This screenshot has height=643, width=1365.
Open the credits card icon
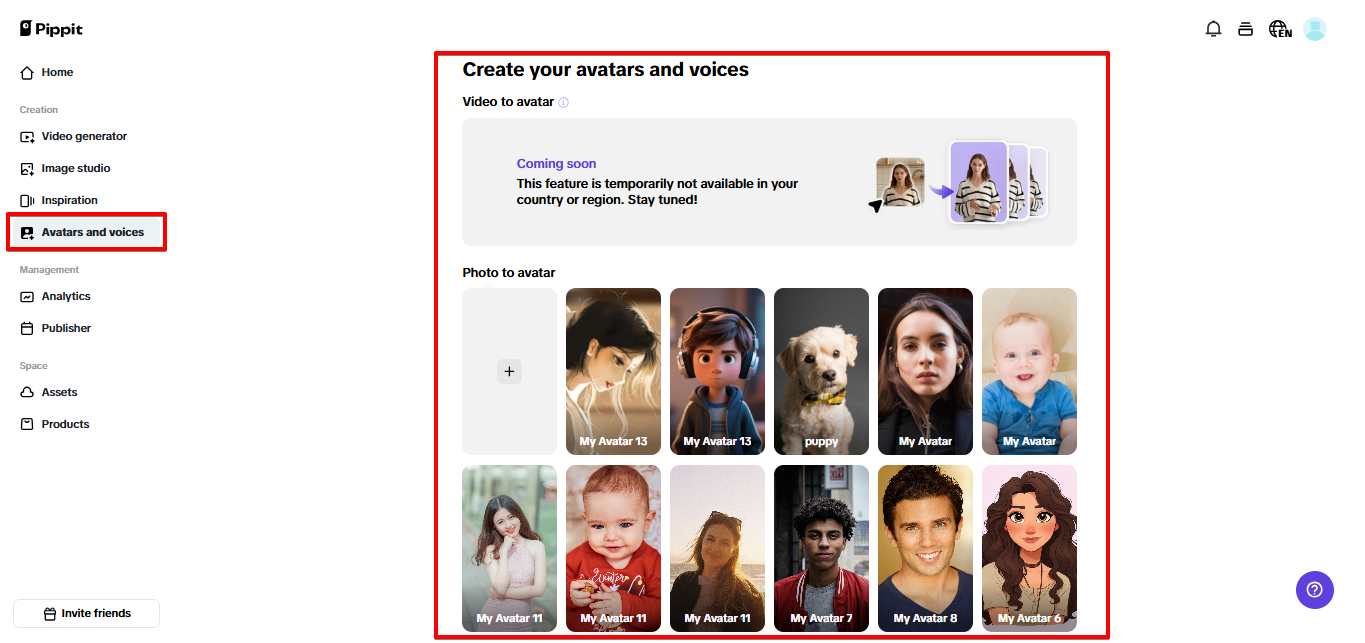point(1245,29)
